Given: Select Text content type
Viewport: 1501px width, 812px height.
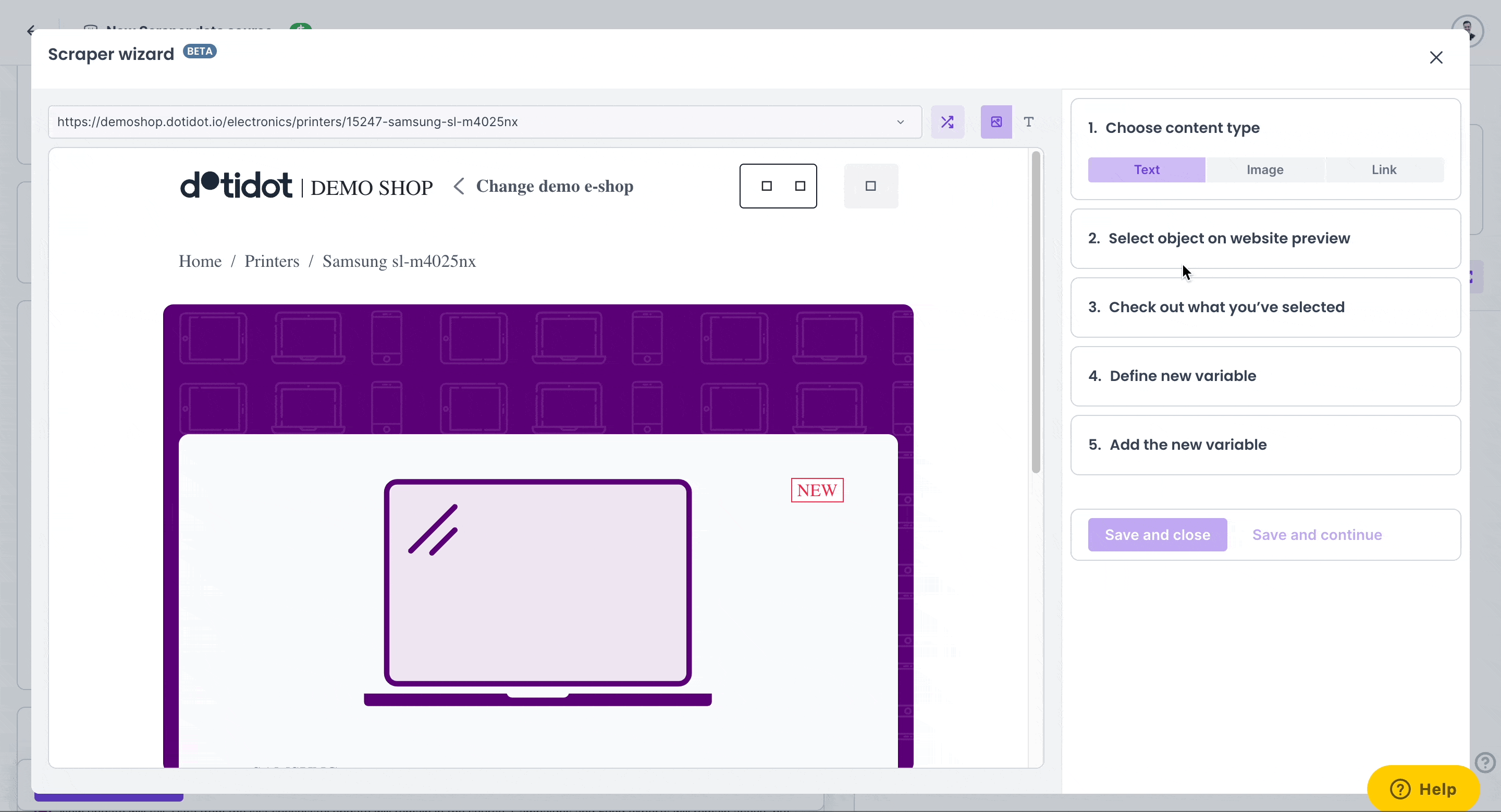Looking at the screenshot, I should [x=1146, y=169].
